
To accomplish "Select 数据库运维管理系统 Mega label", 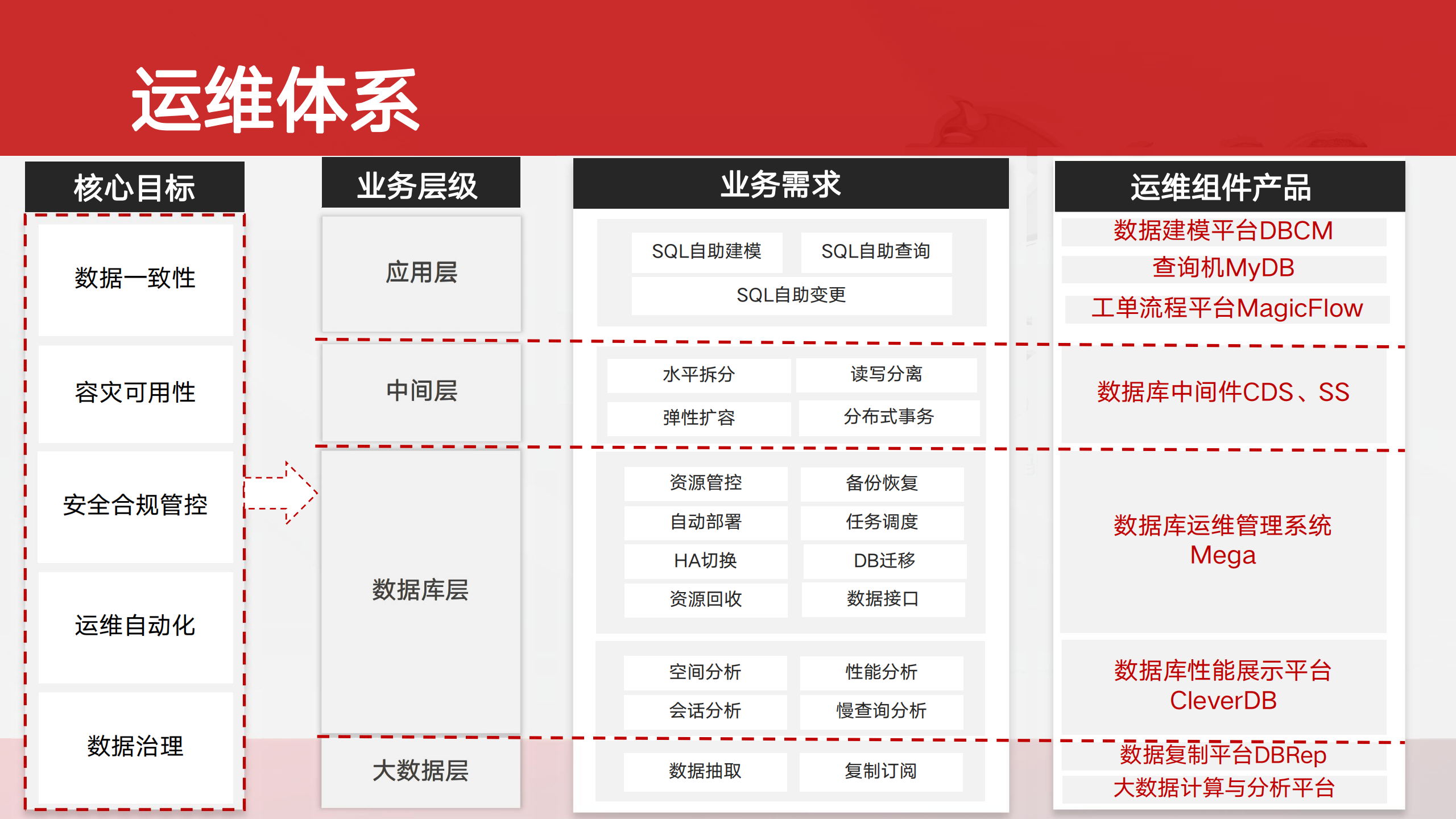I will coord(1223,541).
